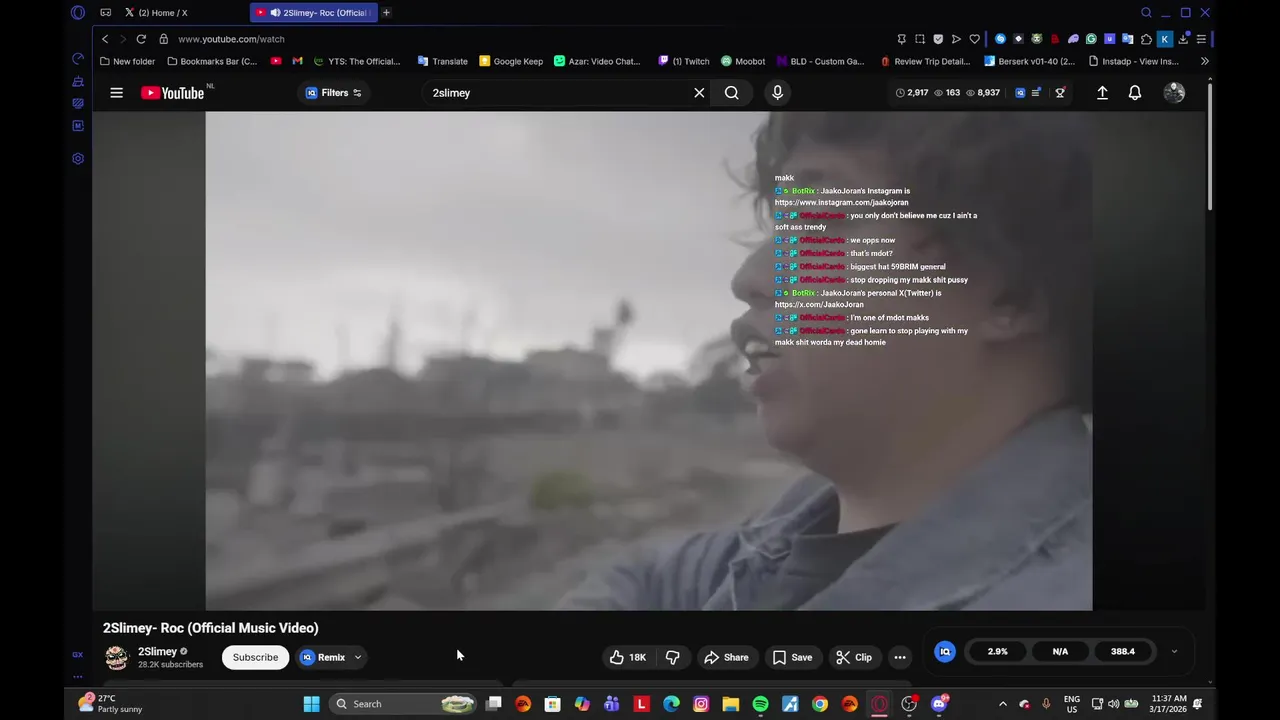Open the browser downloads icon
Viewport: 1280px width, 720px height.
point(1183,39)
